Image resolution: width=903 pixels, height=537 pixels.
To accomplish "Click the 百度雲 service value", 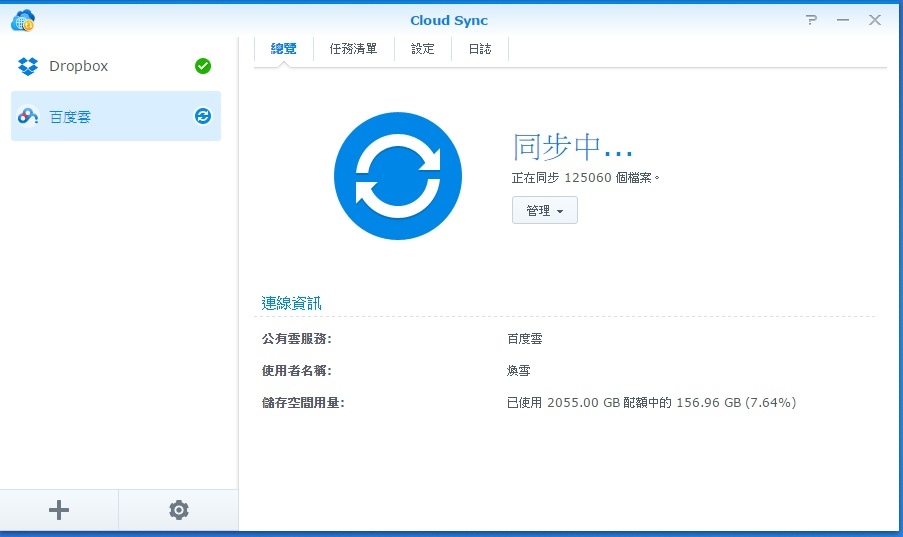I will click(x=525, y=339).
